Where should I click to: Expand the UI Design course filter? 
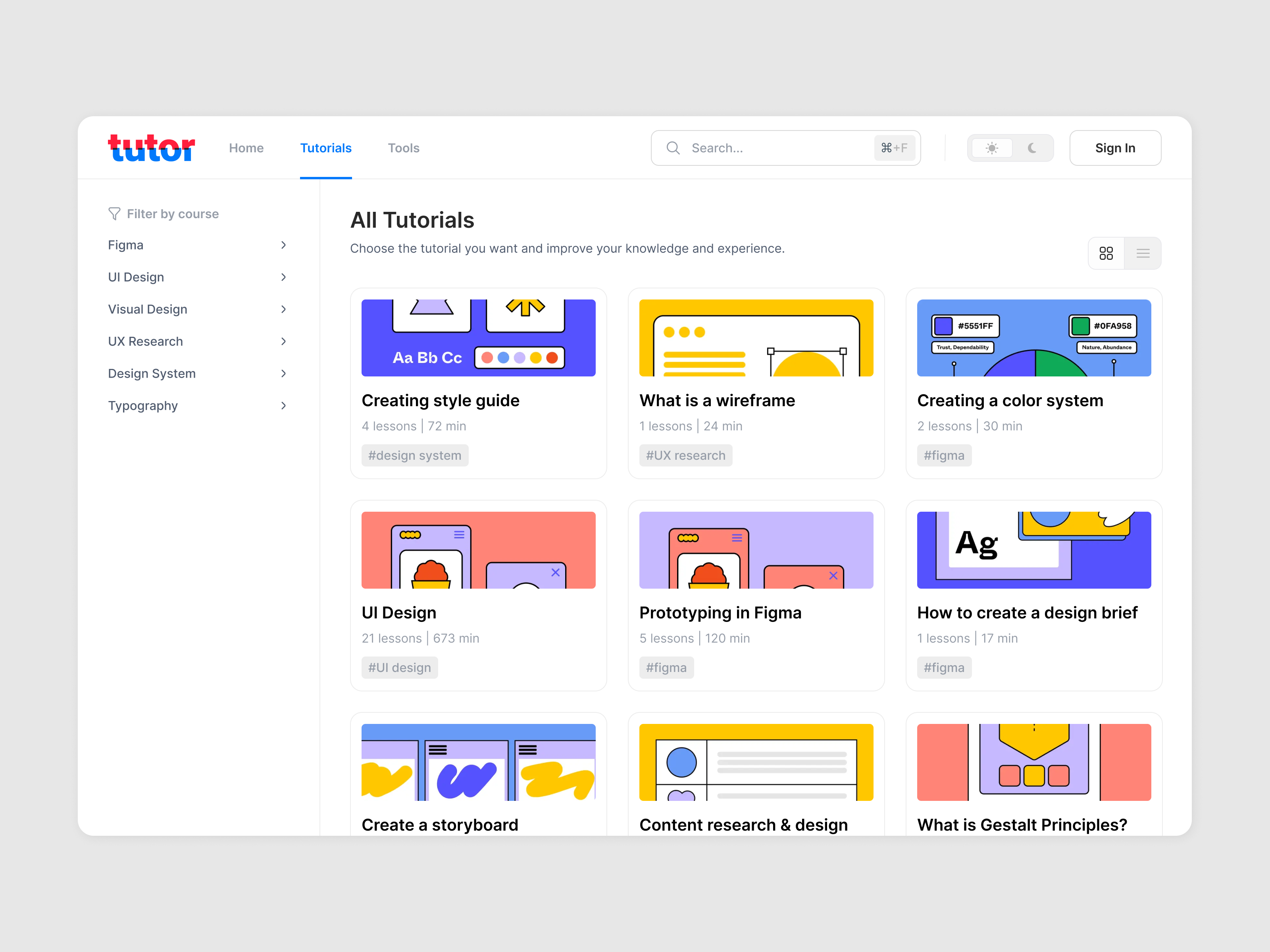tap(283, 277)
